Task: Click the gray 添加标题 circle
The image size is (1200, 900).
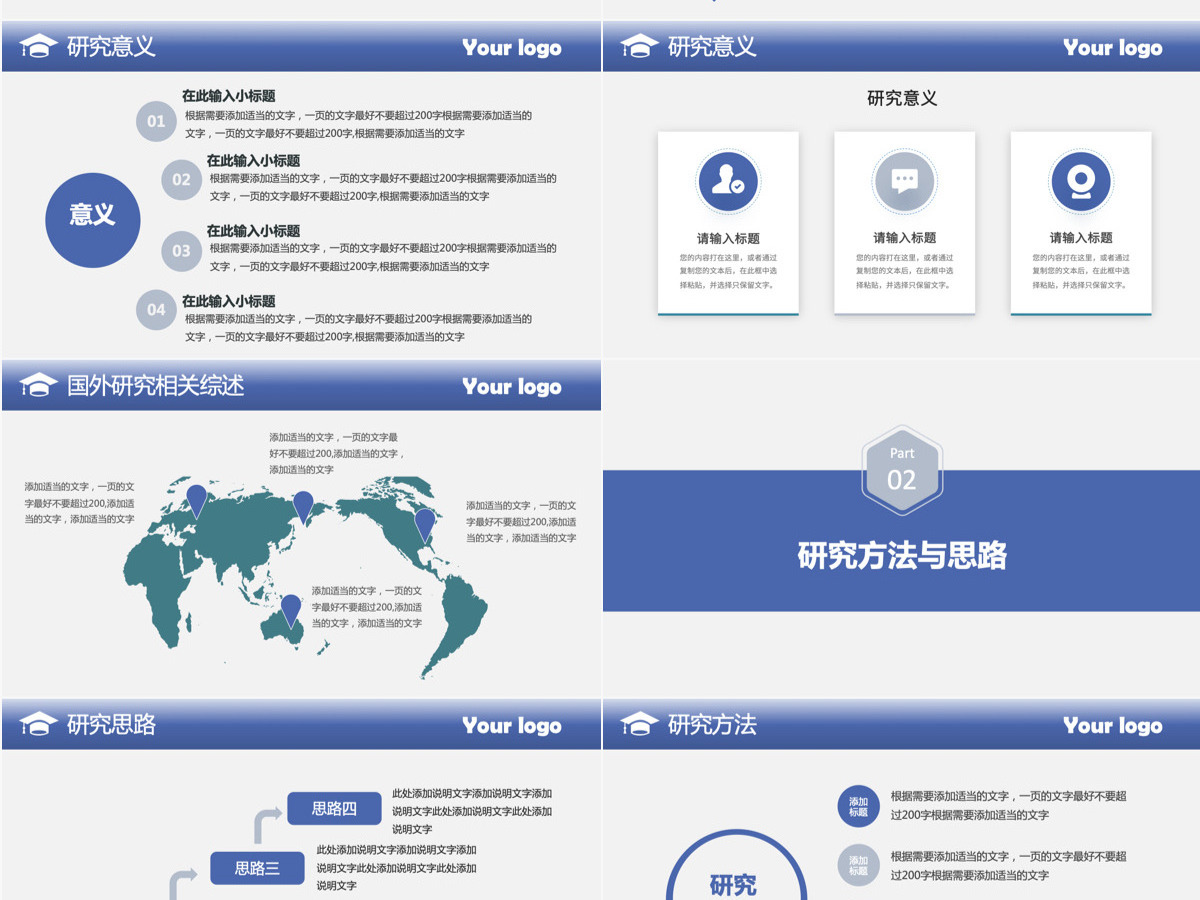Action: point(858,866)
